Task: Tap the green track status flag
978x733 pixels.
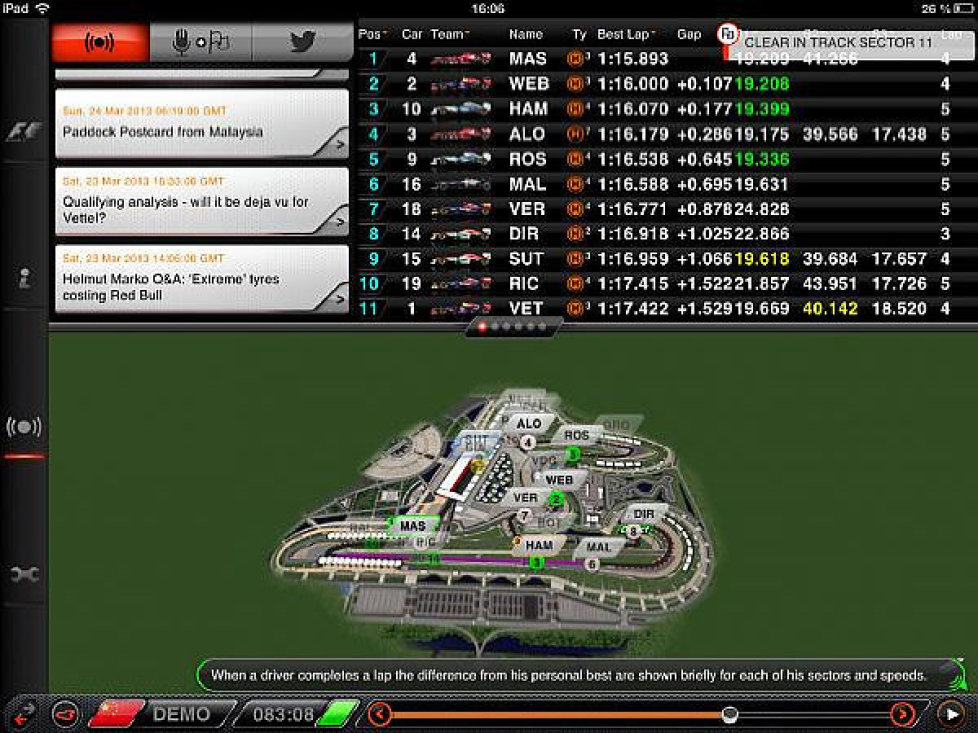Action: (x=339, y=713)
